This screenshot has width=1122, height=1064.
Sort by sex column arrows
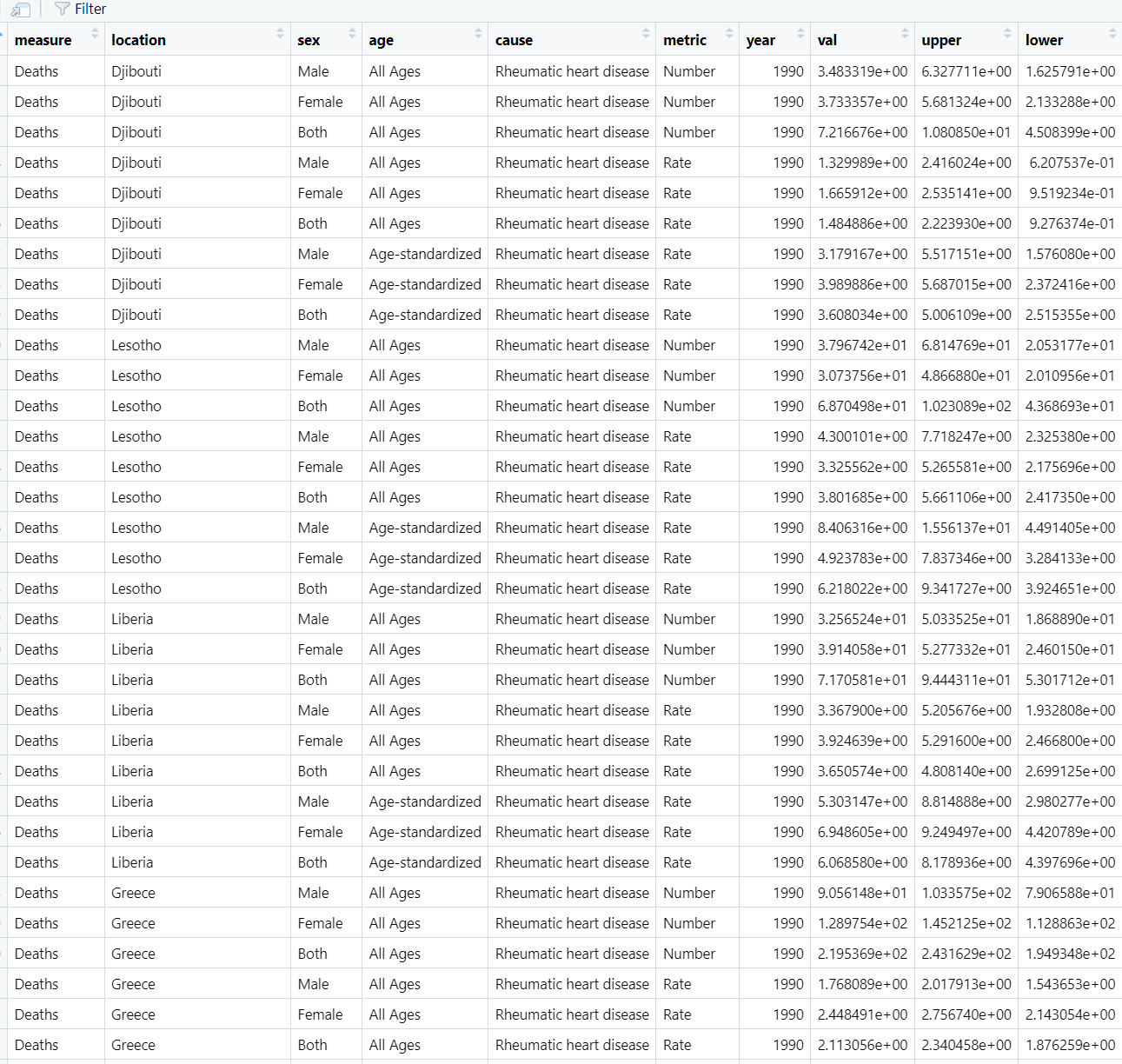[x=352, y=33]
